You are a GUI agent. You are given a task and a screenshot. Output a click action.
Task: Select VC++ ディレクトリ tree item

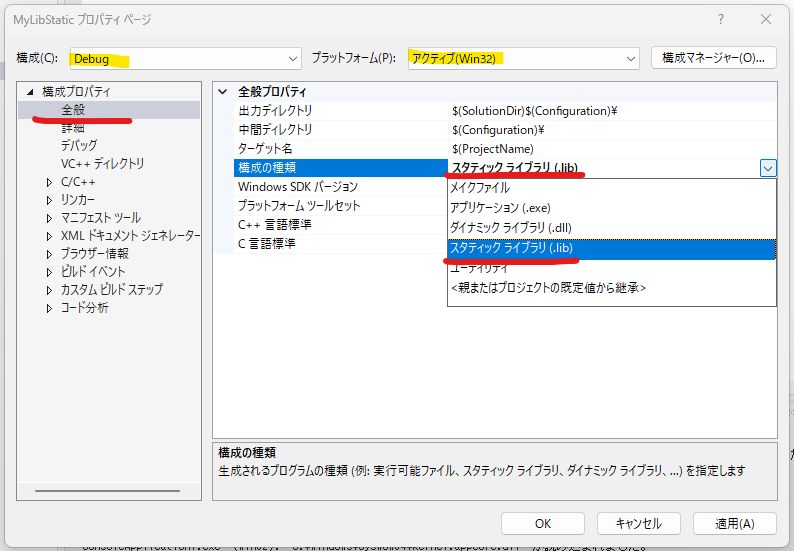click(102, 164)
